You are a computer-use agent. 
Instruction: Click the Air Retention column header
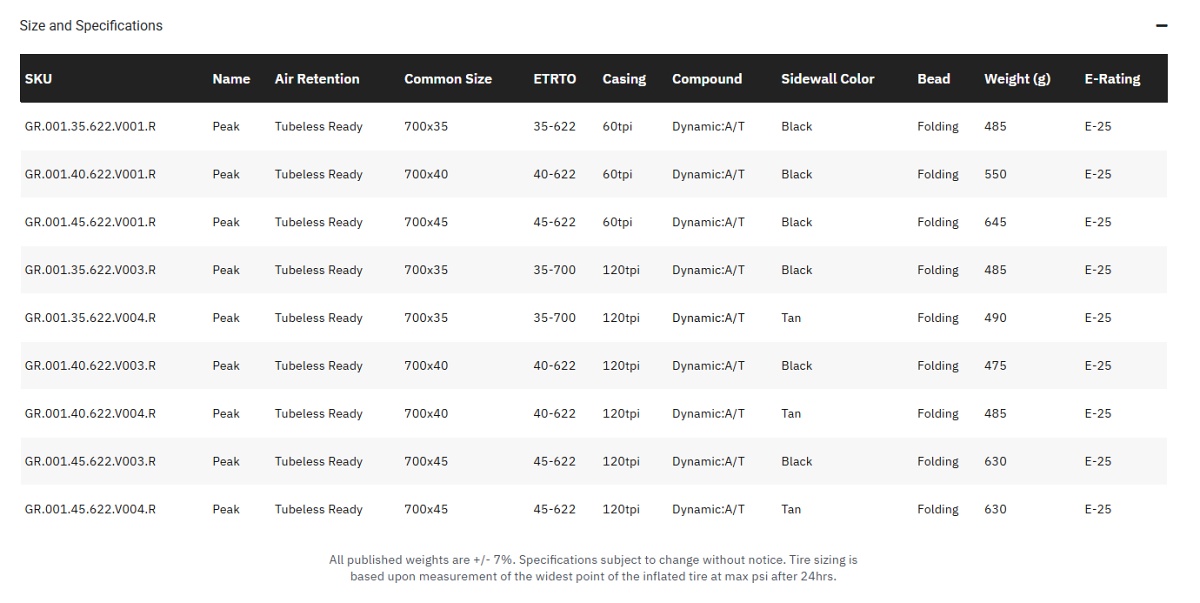pos(317,79)
